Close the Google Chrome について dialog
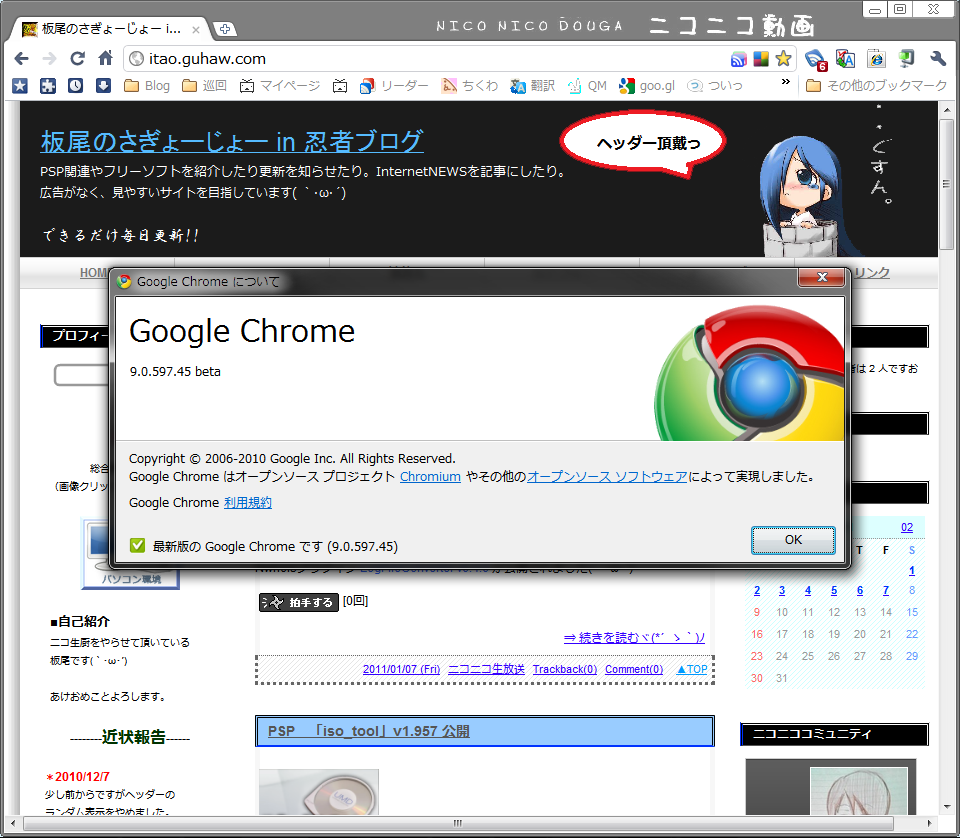The width and height of the screenshot is (960, 838). 822,277
